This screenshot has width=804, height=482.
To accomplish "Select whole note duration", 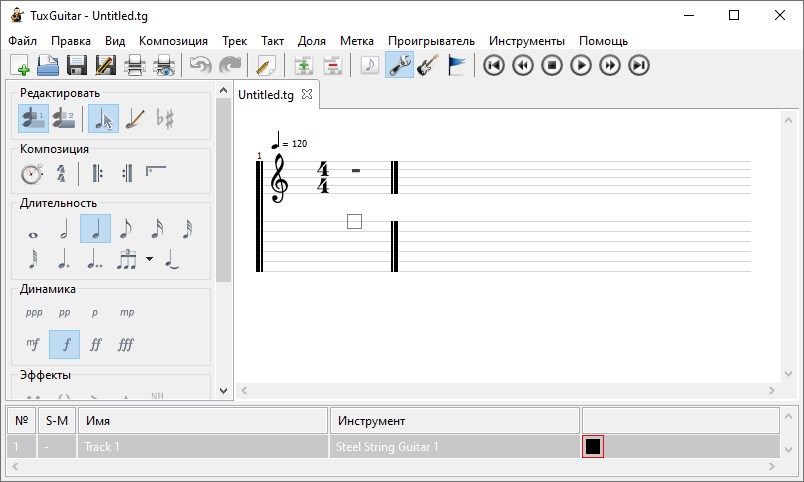I will tap(33, 234).
